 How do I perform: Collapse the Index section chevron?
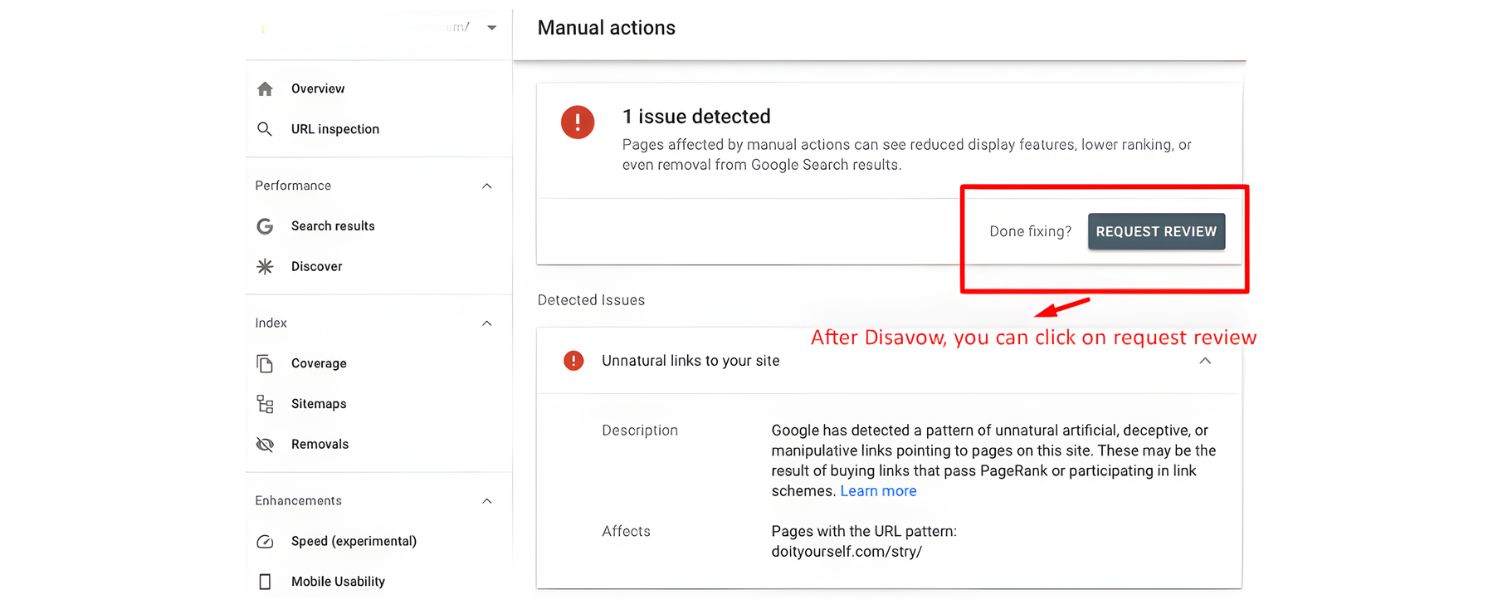click(x=487, y=324)
